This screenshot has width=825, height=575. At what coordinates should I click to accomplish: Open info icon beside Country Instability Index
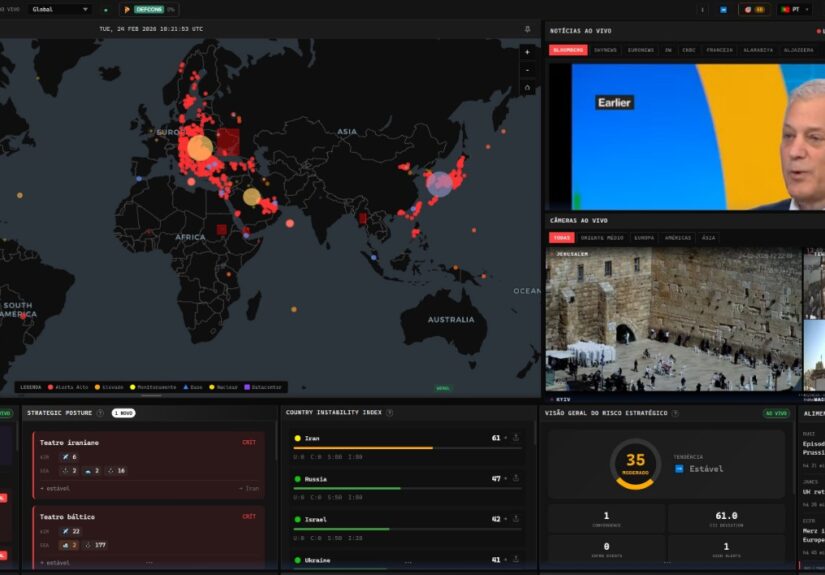(x=391, y=412)
